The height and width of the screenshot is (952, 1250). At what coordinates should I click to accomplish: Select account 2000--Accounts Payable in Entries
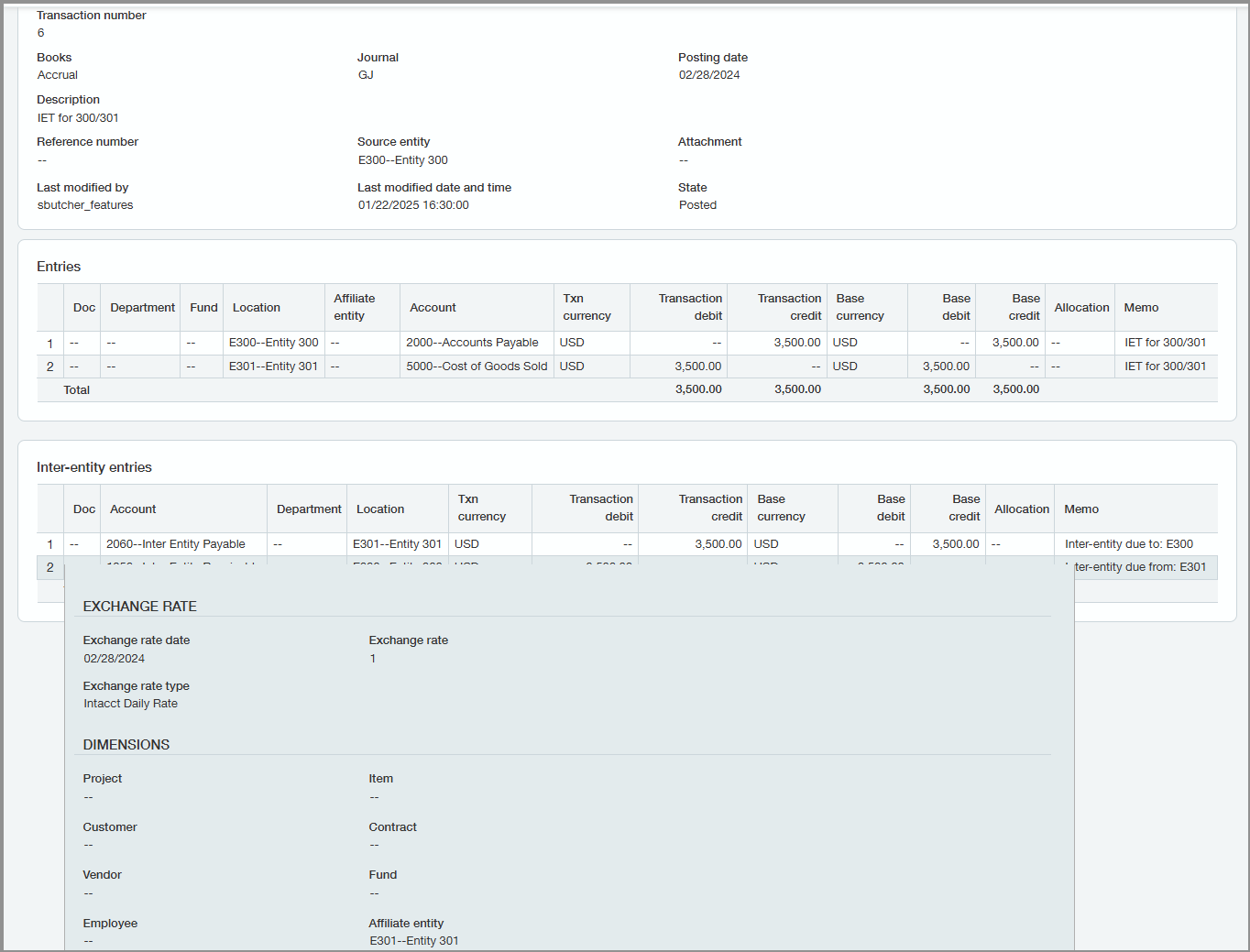[x=472, y=342]
